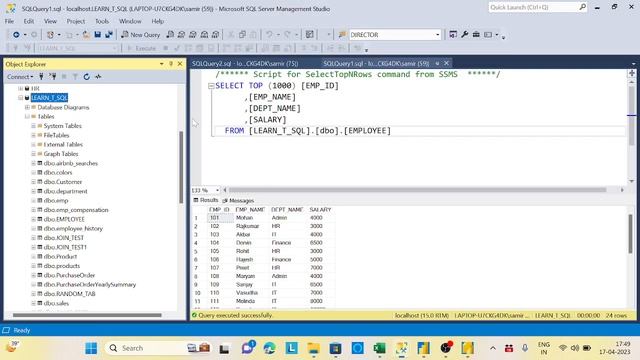
Task: Select the dbo.RANDOM_TAB table
Action: pyautogui.click(x=69, y=294)
